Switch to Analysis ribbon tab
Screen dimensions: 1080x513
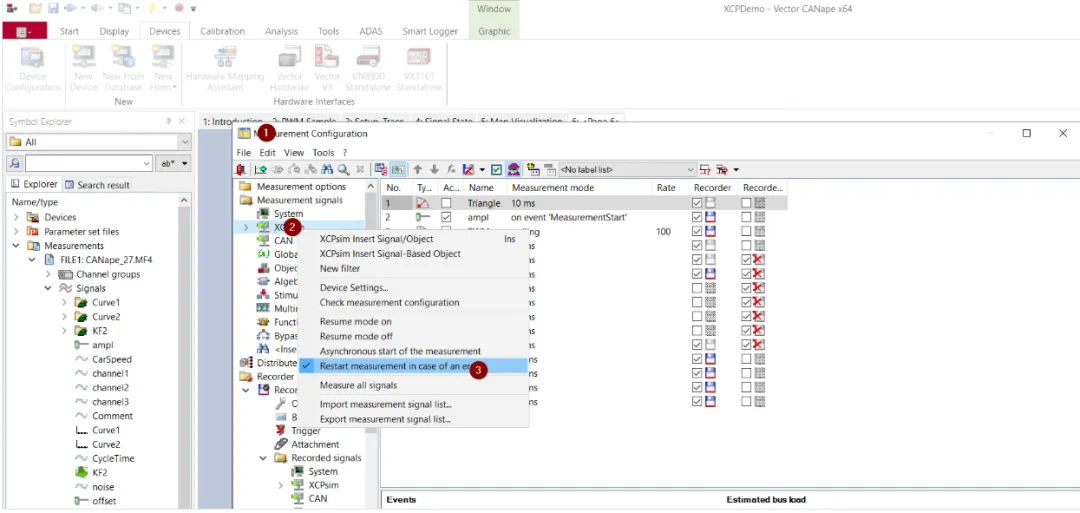coord(281,31)
